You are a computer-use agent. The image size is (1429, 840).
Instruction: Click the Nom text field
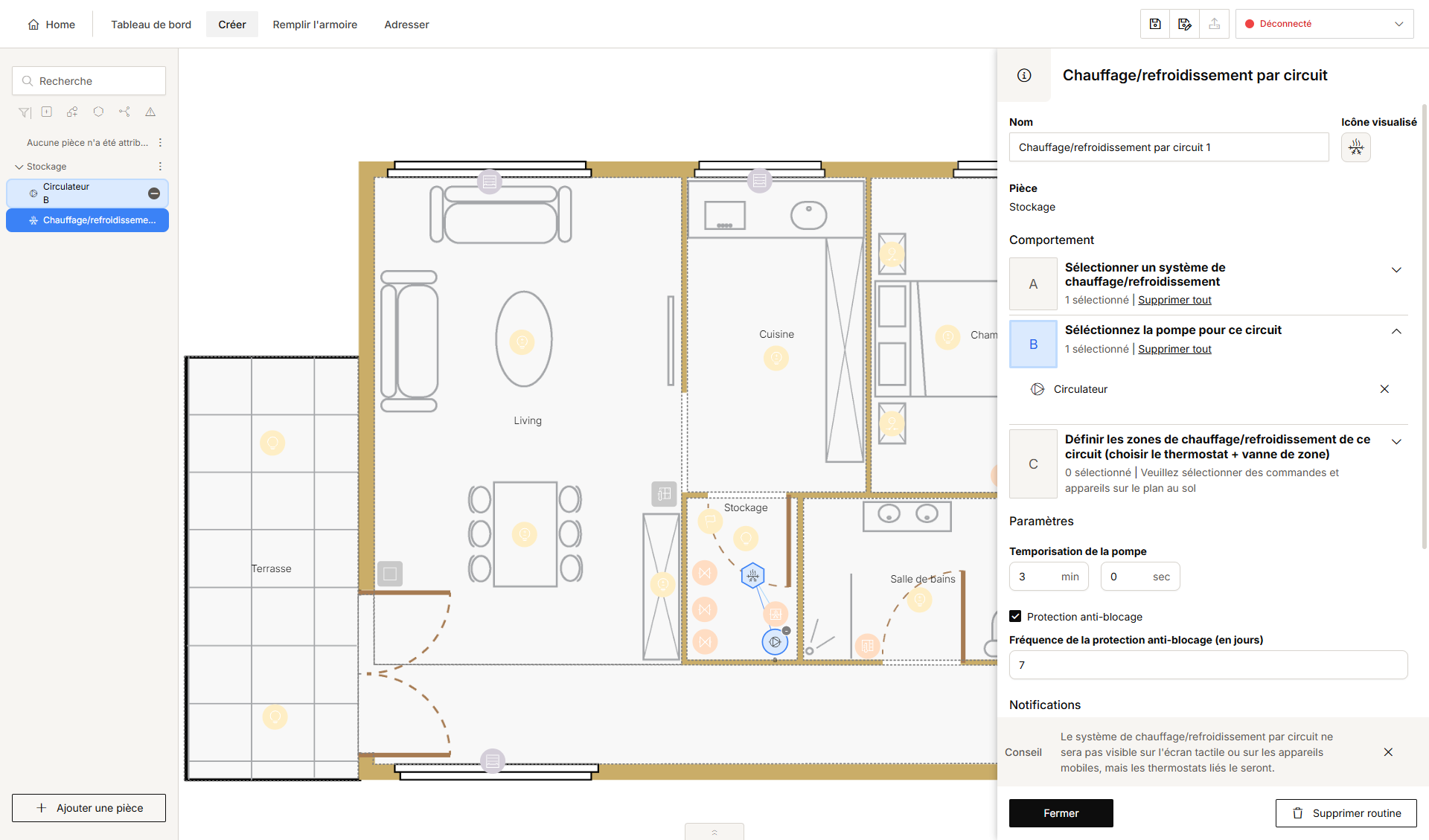coord(1169,147)
